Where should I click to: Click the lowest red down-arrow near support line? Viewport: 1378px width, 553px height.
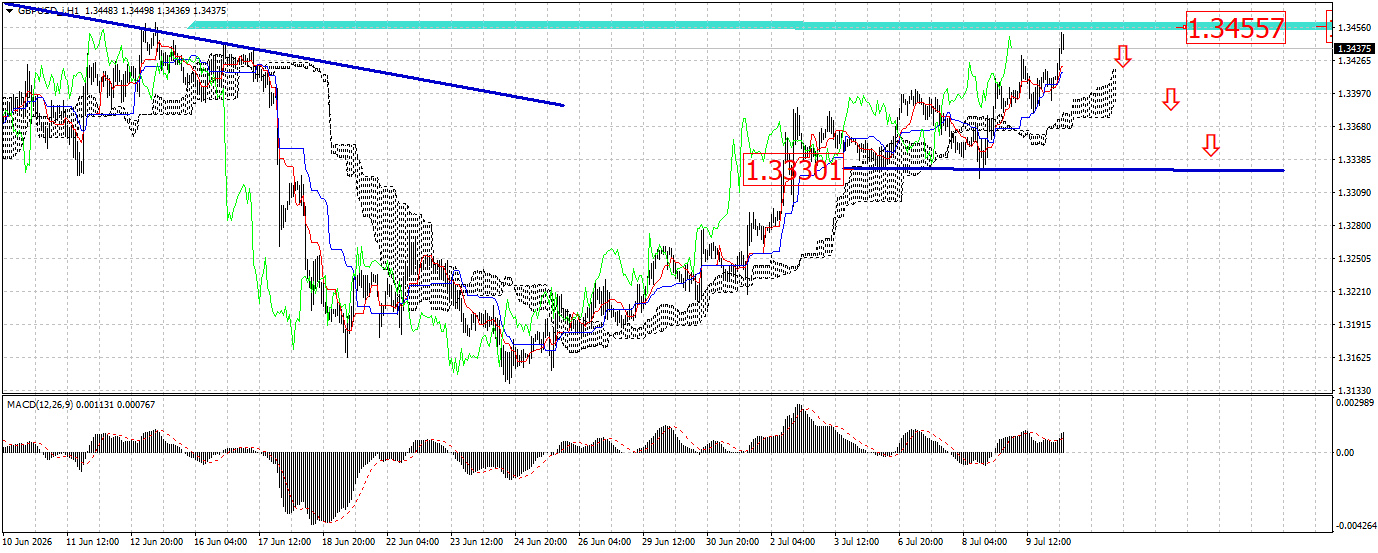[x=1210, y=146]
